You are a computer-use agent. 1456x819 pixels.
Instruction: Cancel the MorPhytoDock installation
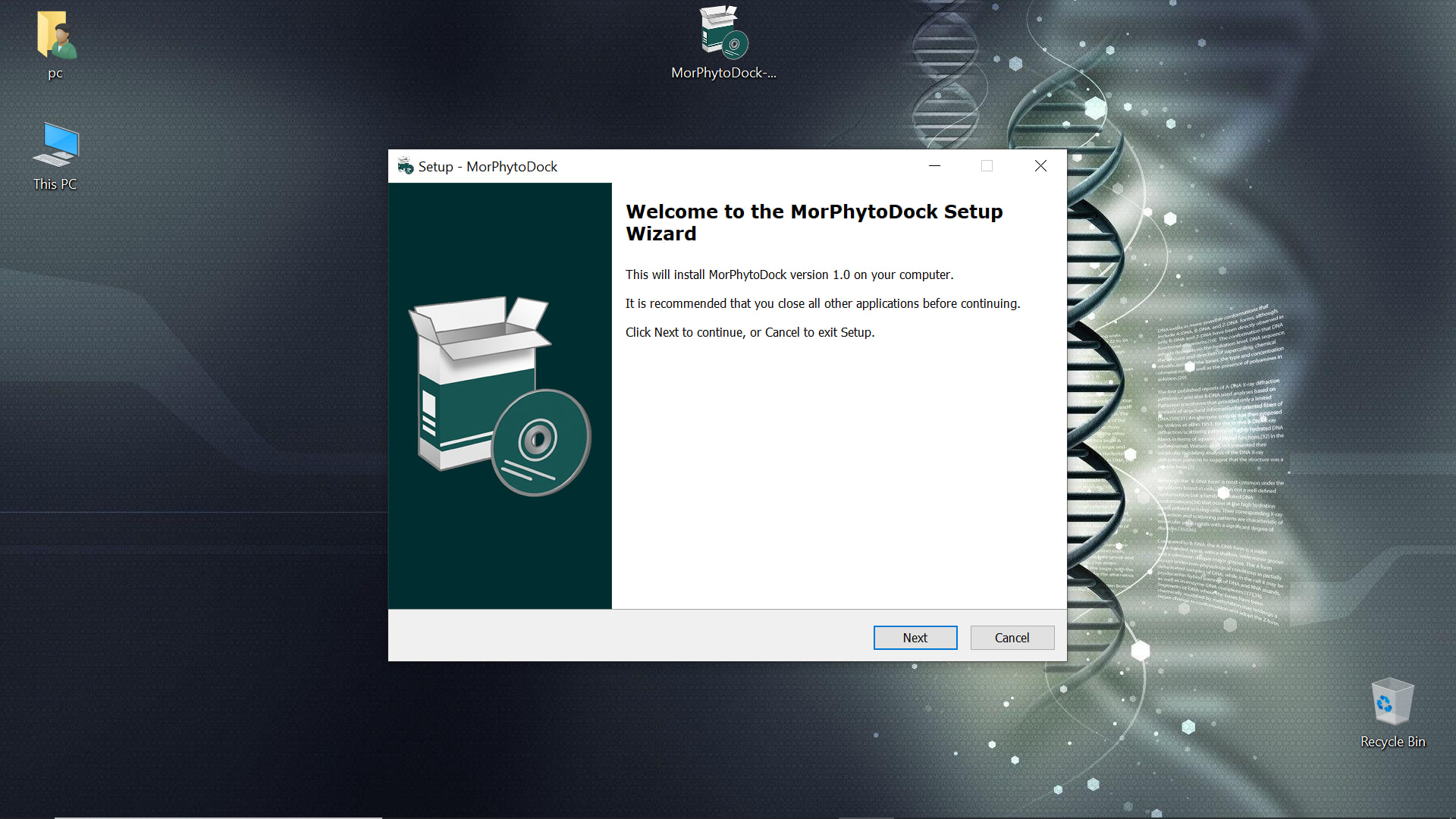tap(1012, 638)
